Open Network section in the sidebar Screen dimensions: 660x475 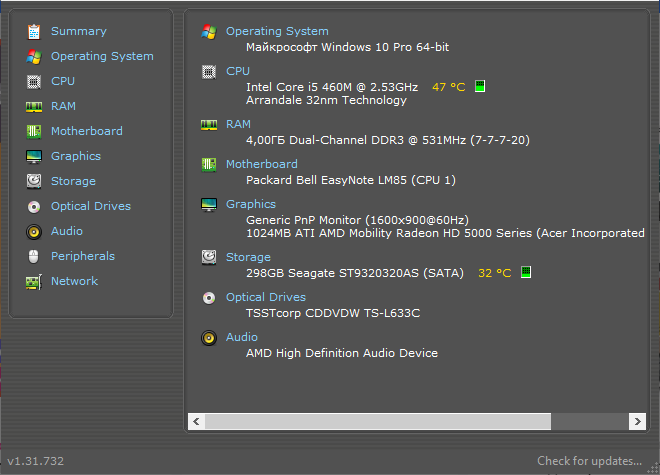75,281
